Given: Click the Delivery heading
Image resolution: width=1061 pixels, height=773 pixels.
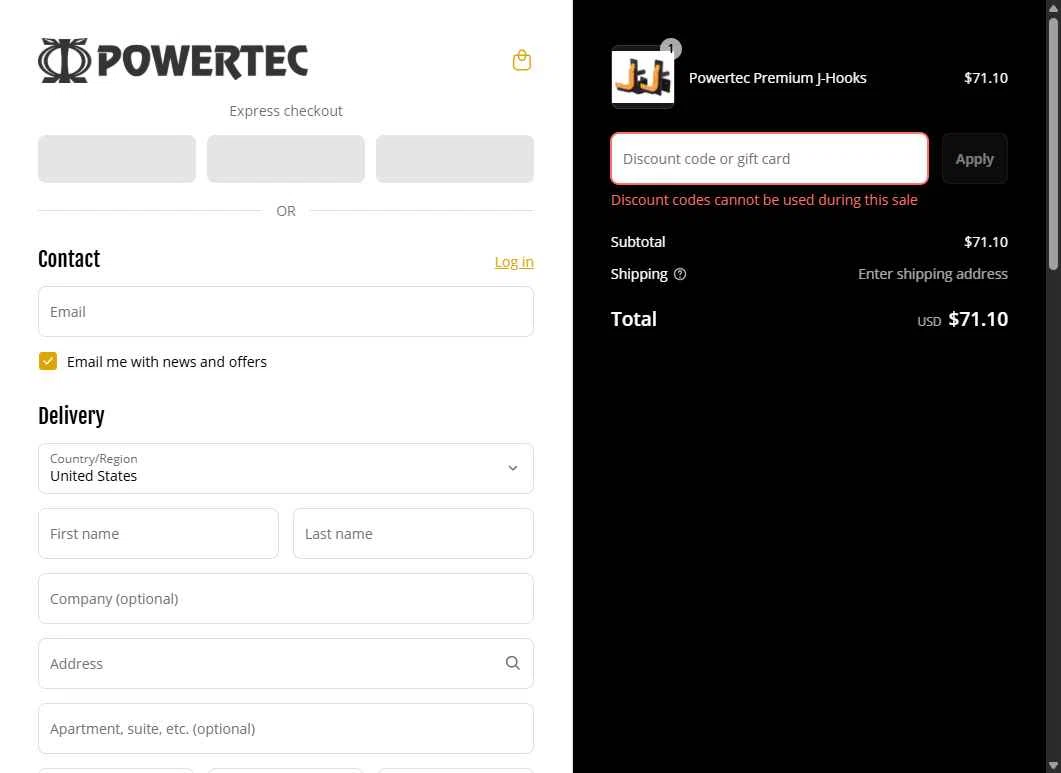Looking at the screenshot, I should pos(72,416).
